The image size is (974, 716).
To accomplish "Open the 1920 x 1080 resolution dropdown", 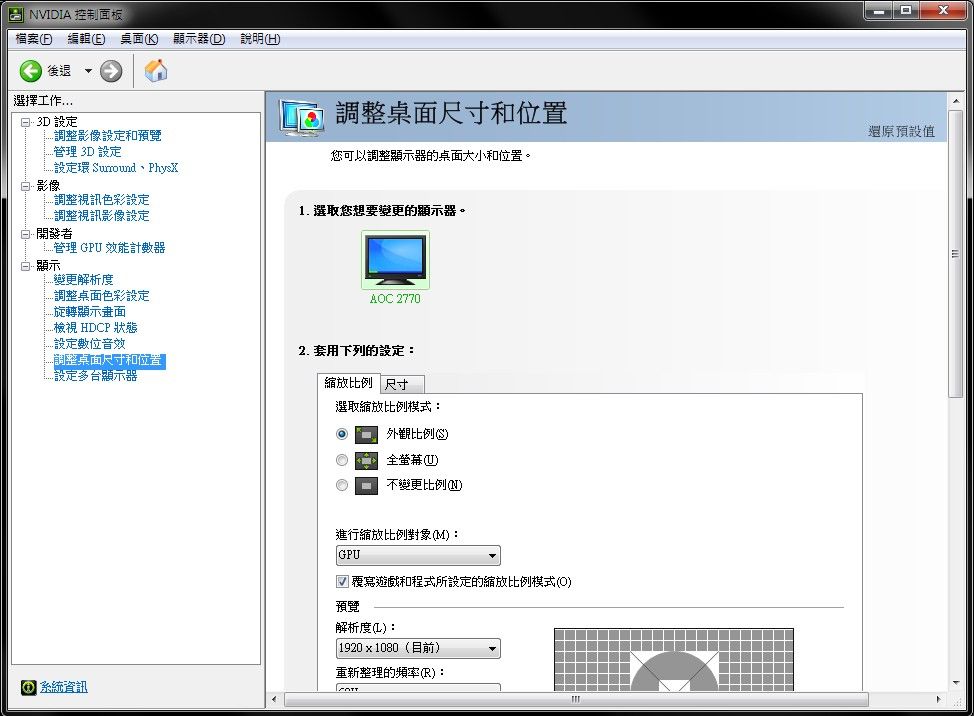I will point(418,649).
